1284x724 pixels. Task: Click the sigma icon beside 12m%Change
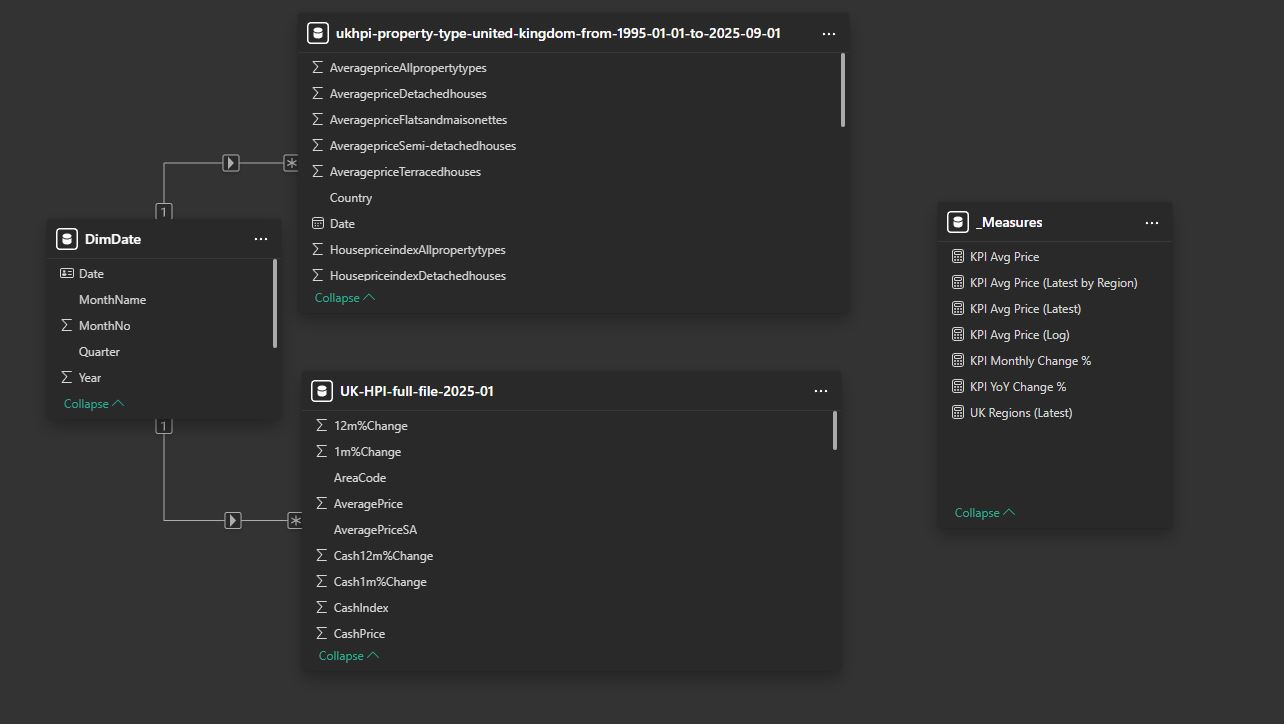coord(321,425)
